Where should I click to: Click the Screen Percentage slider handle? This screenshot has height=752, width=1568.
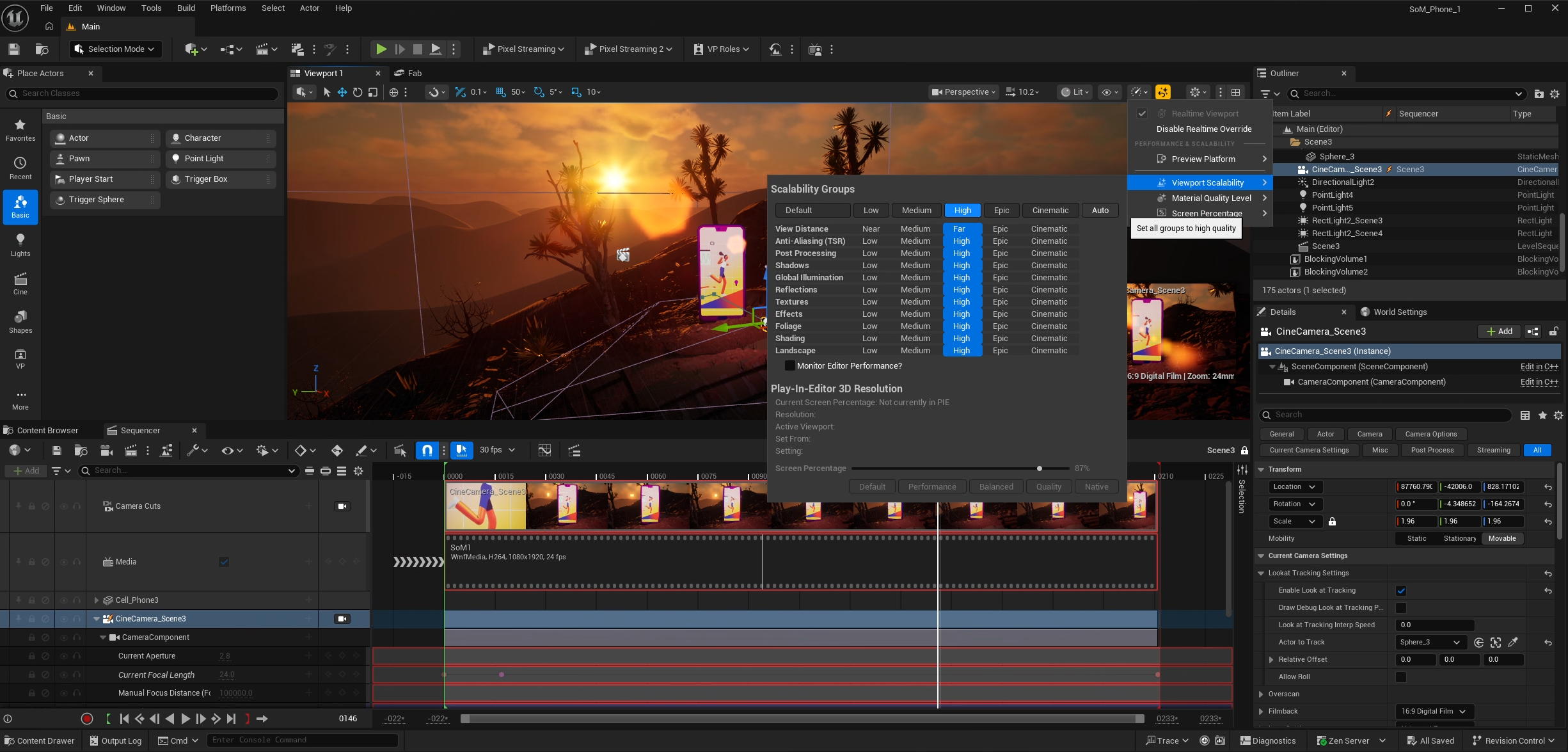1040,469
